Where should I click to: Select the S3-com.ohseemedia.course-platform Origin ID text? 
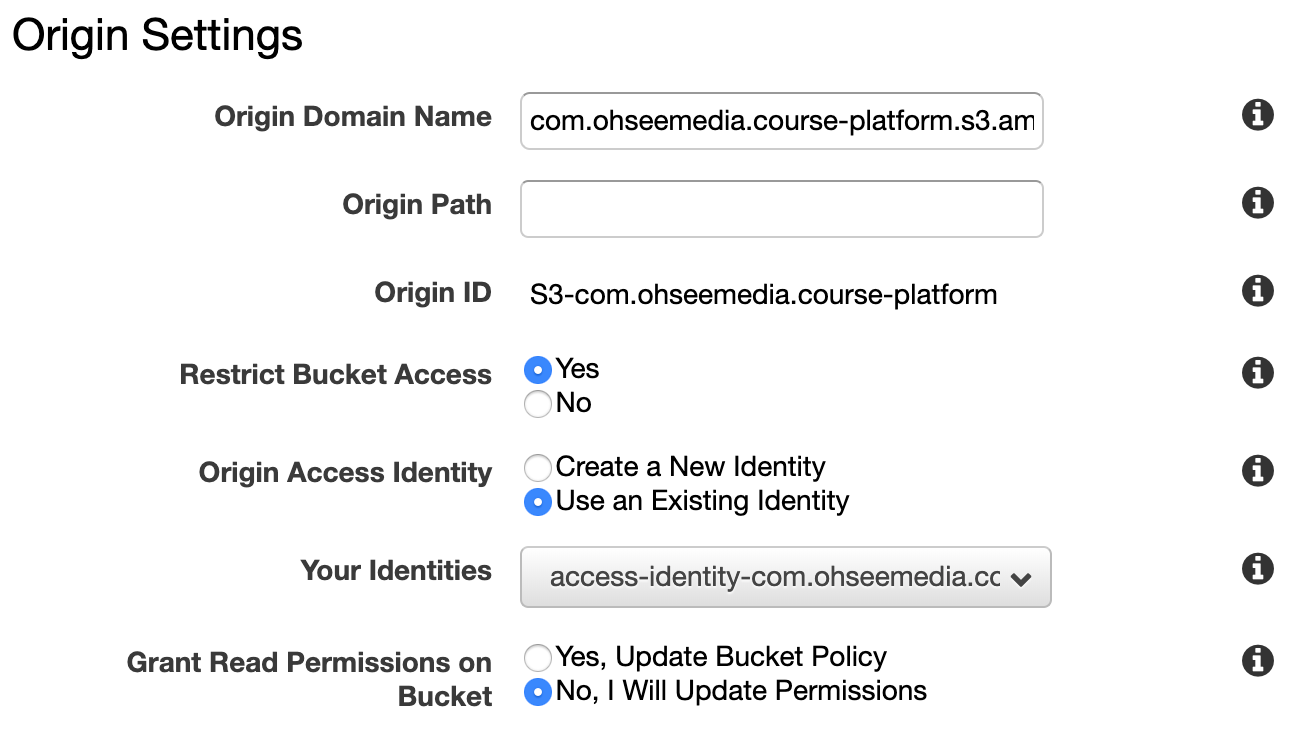tap(763, 294)
